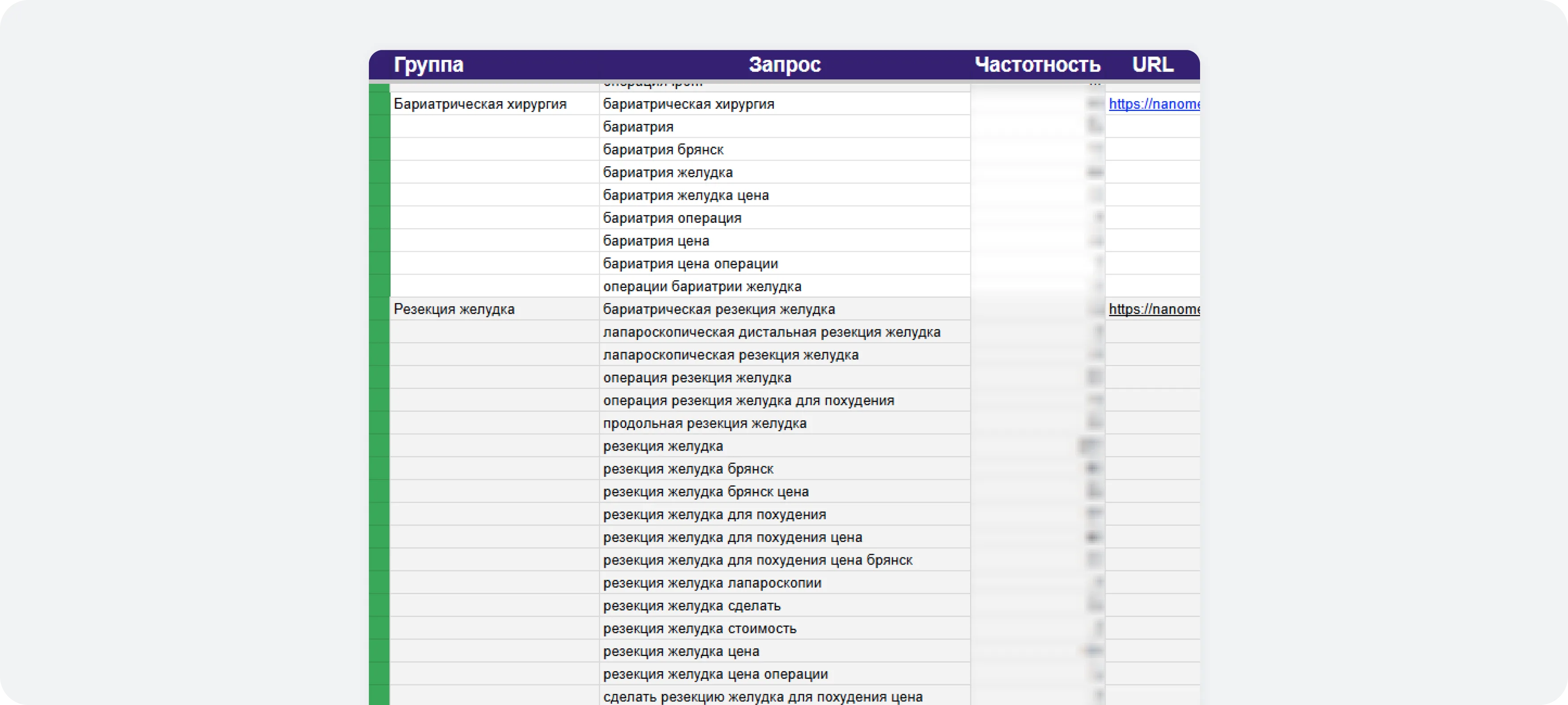Select the cell продольная резекция желудка
This screenshot has width=1568, height=705.
[x=784, y=424]
